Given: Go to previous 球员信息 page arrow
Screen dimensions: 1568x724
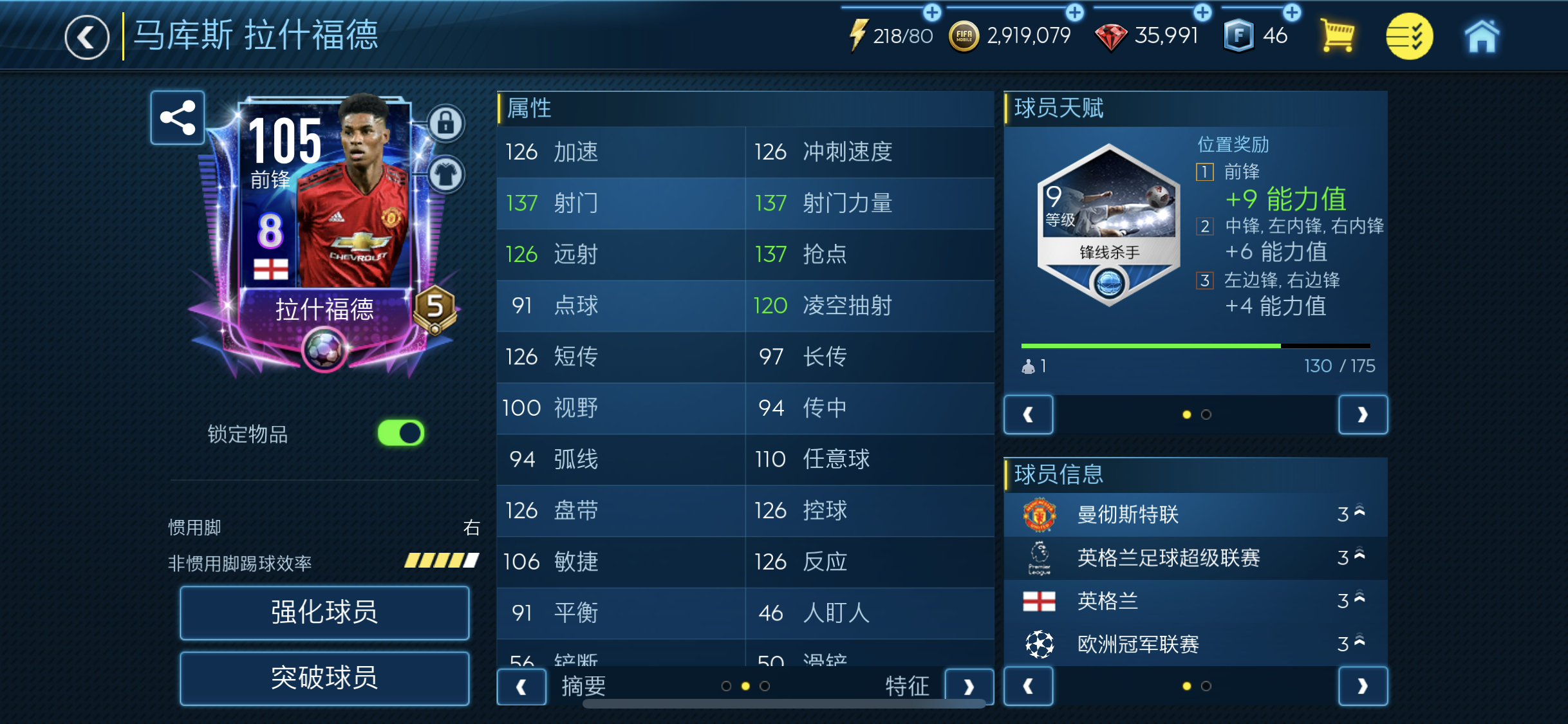Looking at the screenshot, I should click(1029, 686).
